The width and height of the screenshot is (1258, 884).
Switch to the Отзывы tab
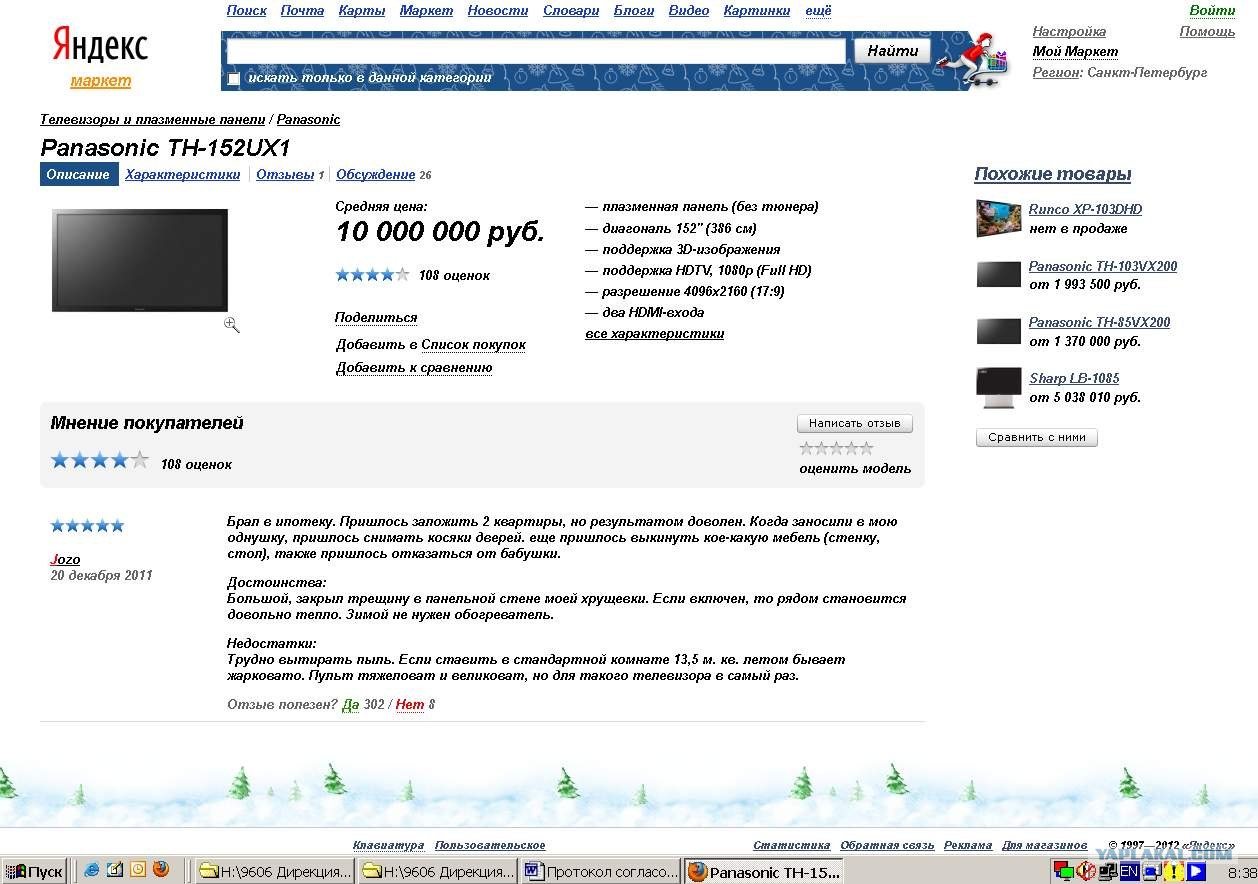(285, 174)
